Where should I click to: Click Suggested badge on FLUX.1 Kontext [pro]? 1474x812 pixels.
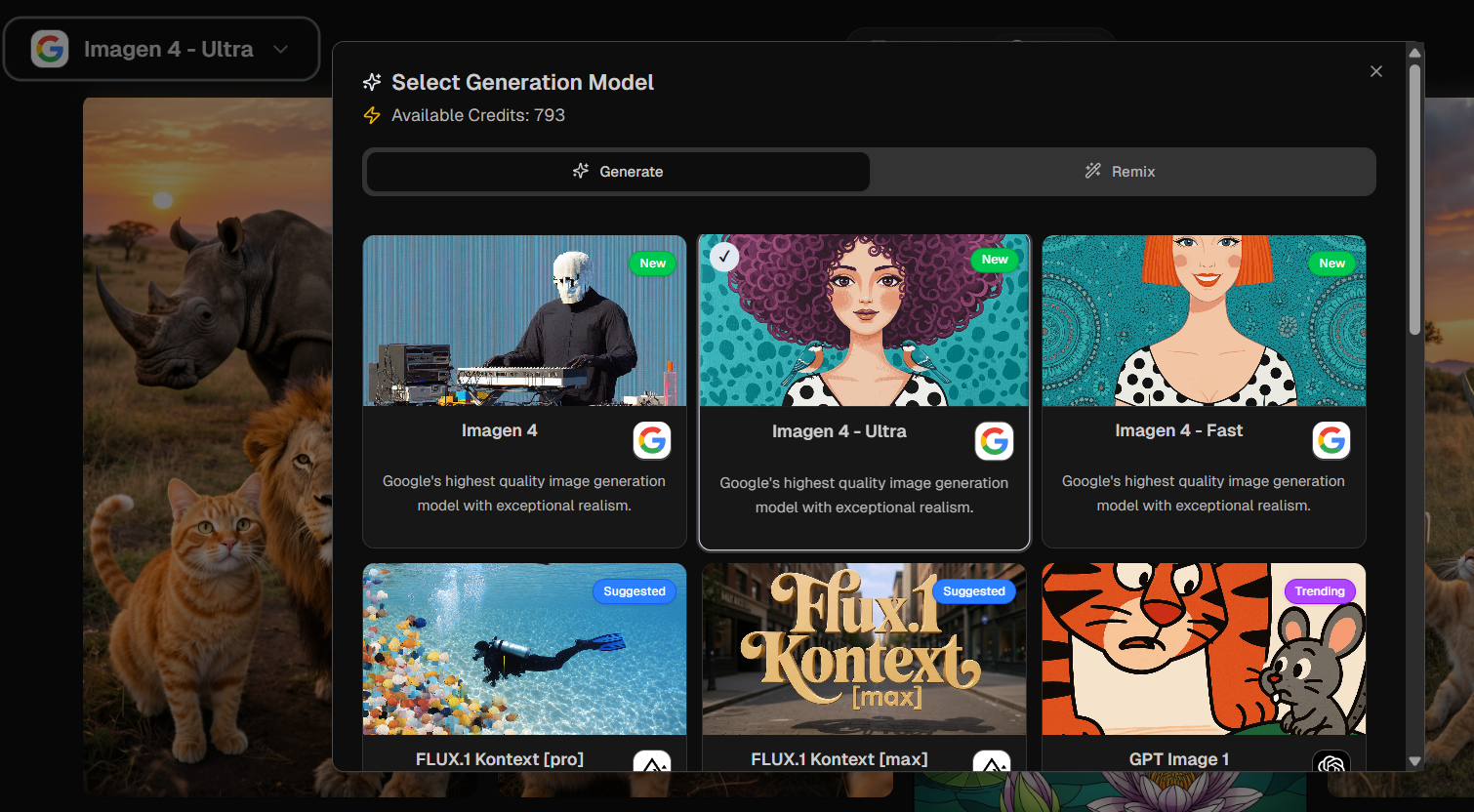pos(635,591)
